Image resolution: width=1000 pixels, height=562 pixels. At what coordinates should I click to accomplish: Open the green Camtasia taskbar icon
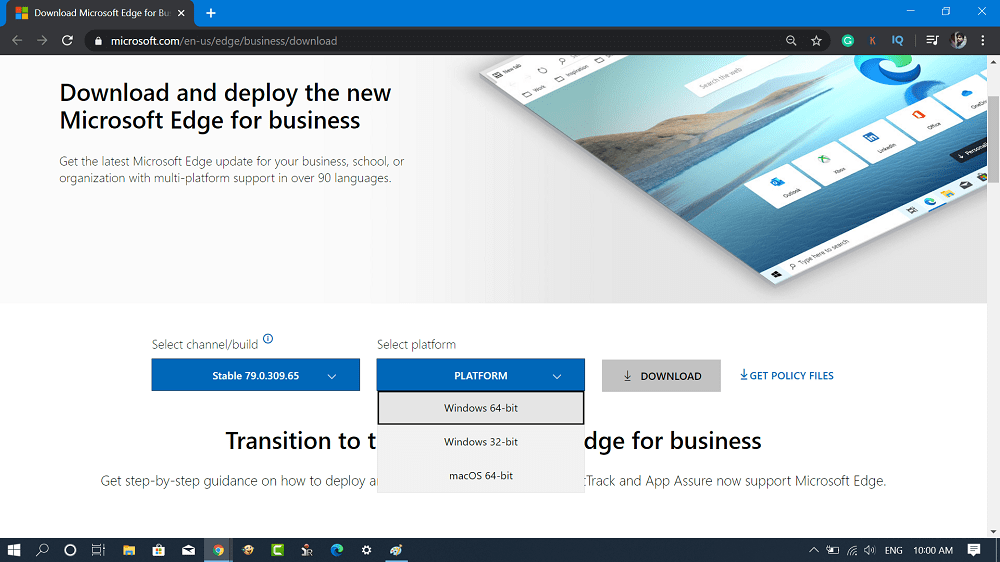(x=277, y=550)
